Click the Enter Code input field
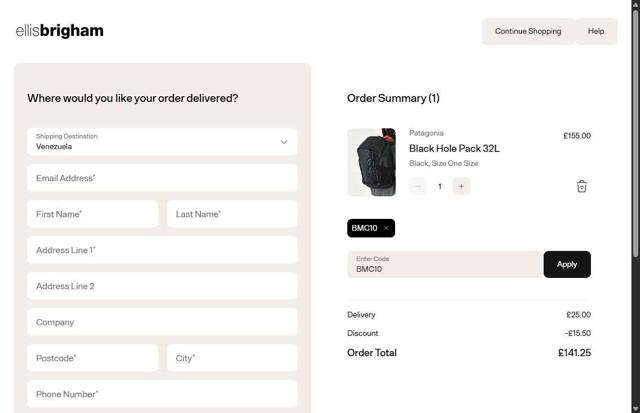 pyautogui.click(x=445, y=264)
